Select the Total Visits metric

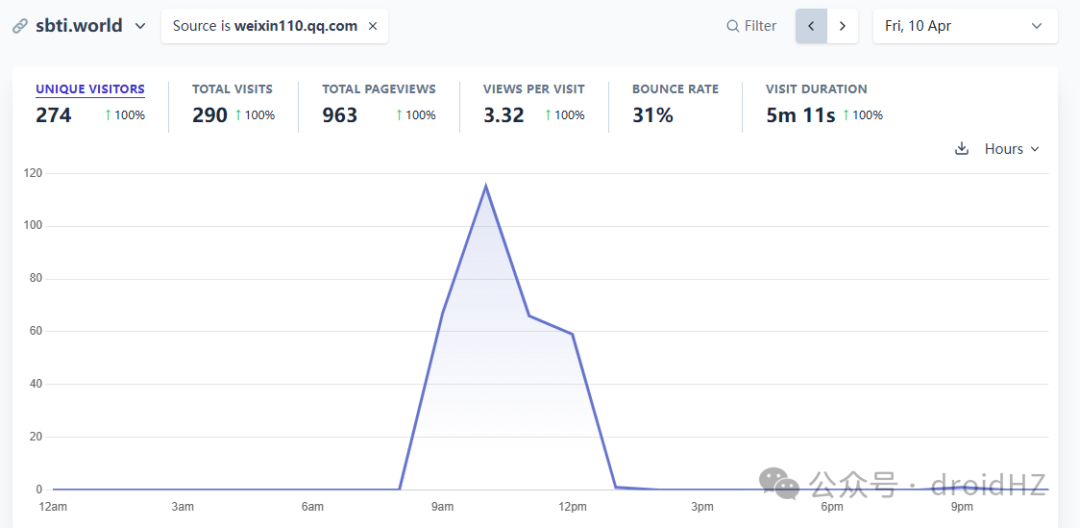click(x=233, y=105)
